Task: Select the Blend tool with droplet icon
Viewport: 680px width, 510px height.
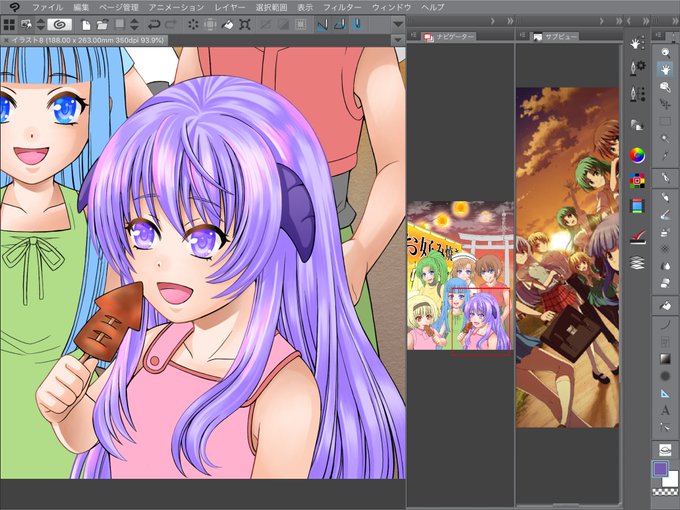Action: click(665, 266)
